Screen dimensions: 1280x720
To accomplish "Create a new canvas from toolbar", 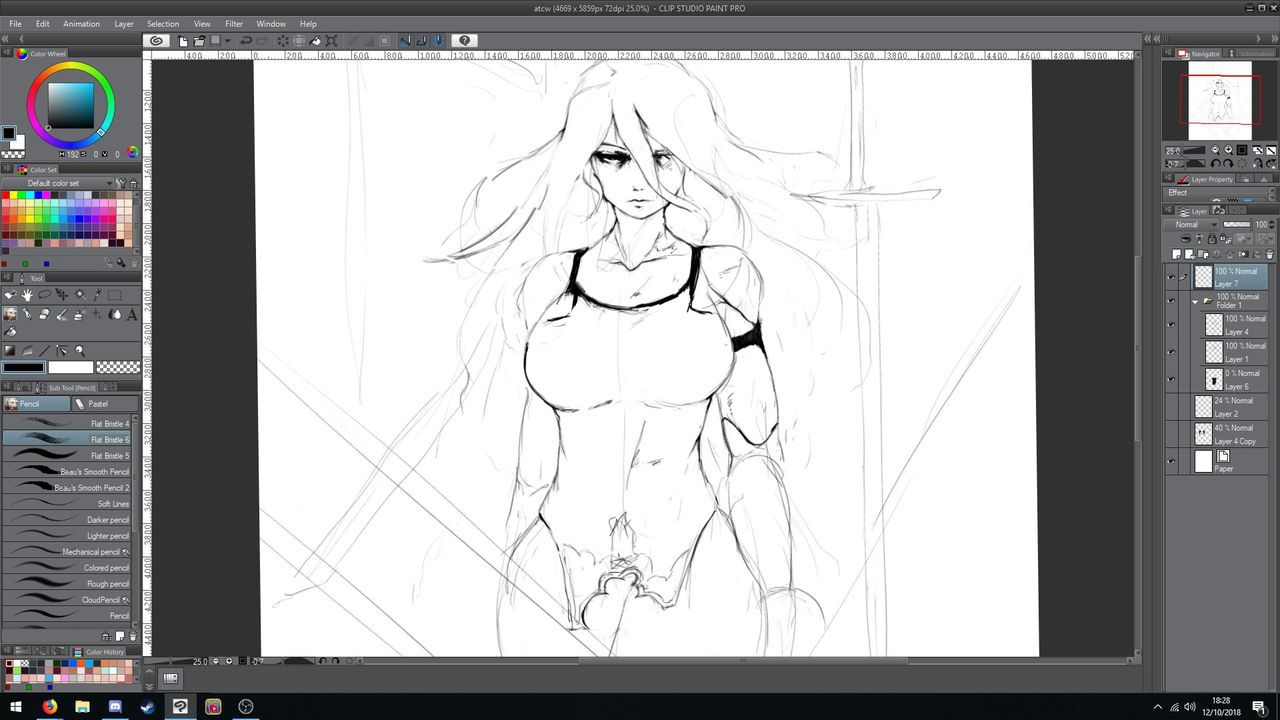I will [183, 40].
